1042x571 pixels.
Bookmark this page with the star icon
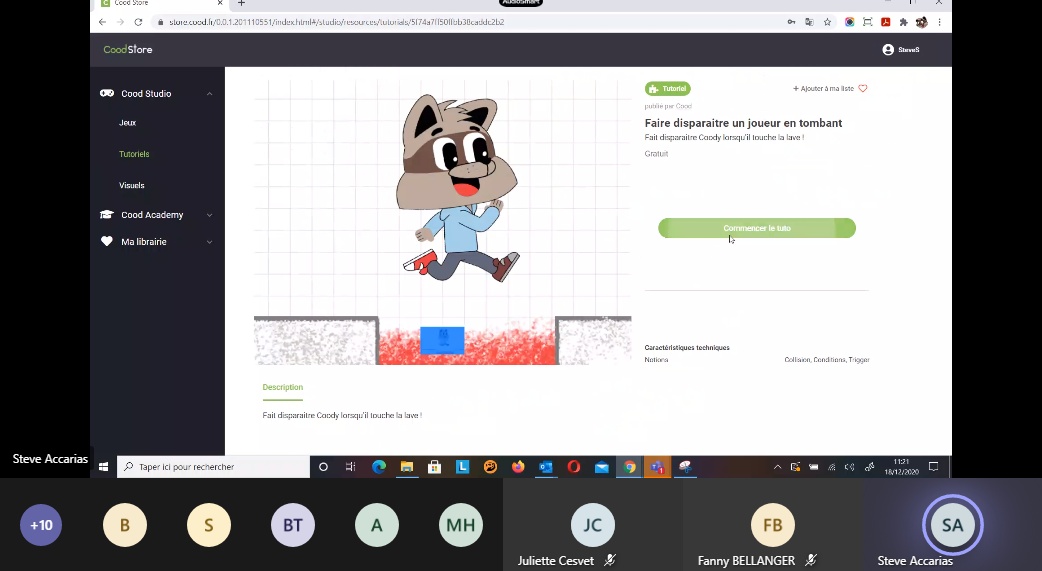click(829, 22)
